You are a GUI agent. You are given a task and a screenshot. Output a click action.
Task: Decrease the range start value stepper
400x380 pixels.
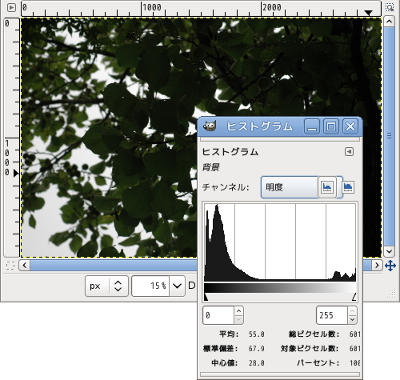[x=239, y=320]
